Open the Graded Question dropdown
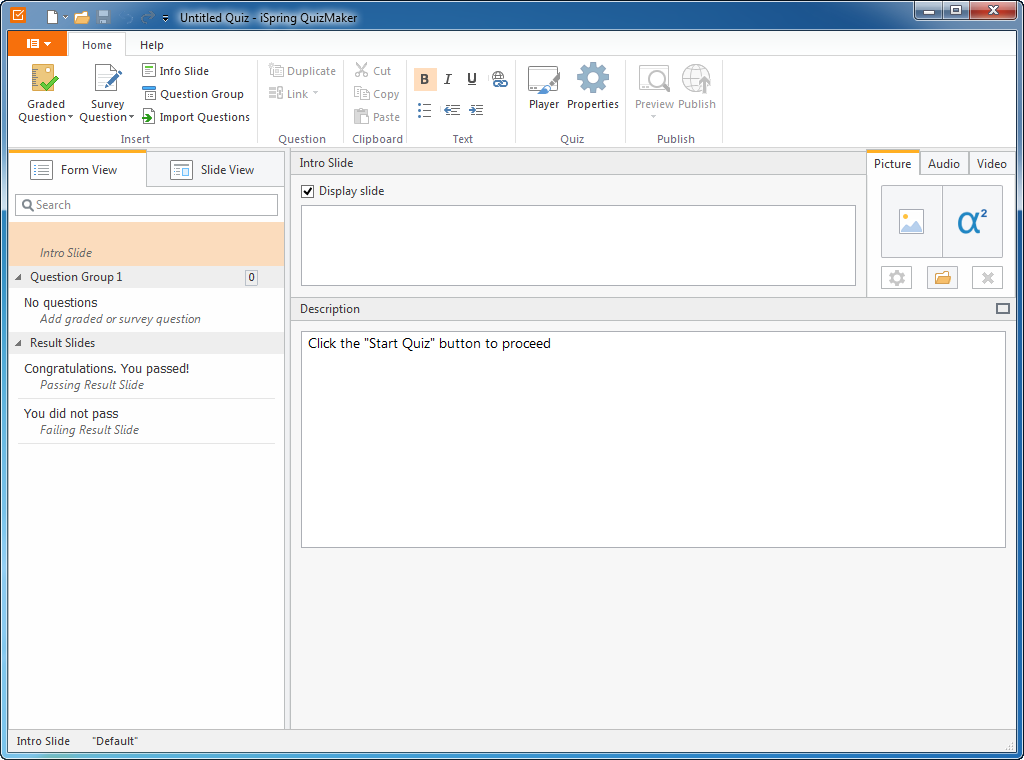 pyautogui.click(x=46, y=117)
